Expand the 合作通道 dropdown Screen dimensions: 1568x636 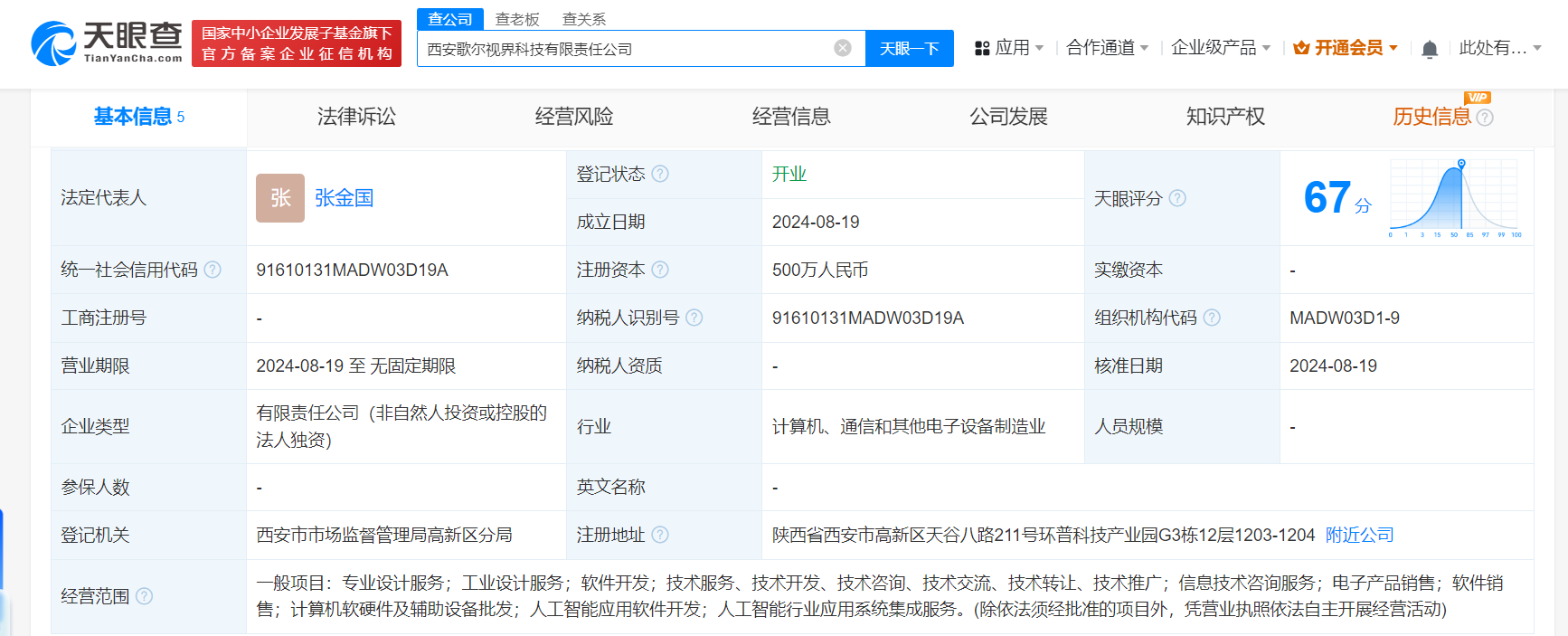(x=1107, y=48)
